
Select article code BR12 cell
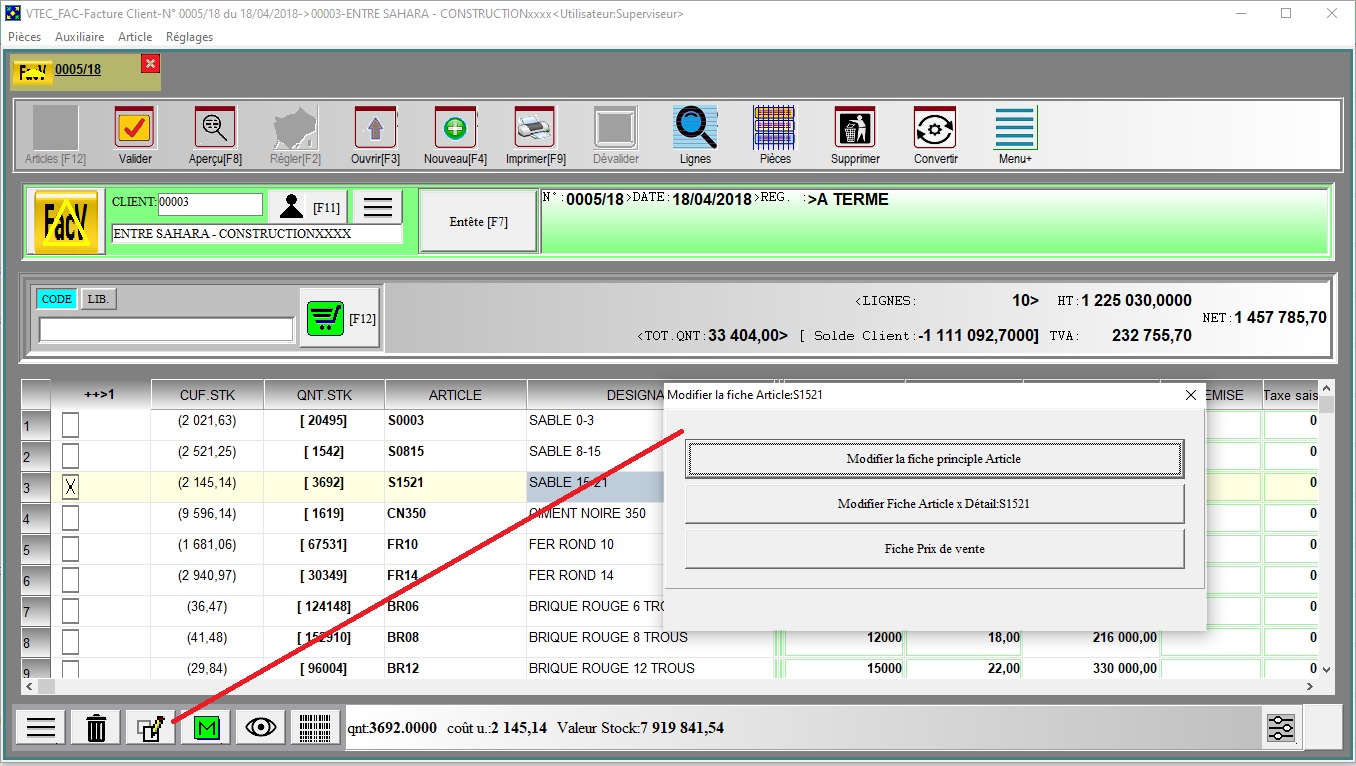455,669
